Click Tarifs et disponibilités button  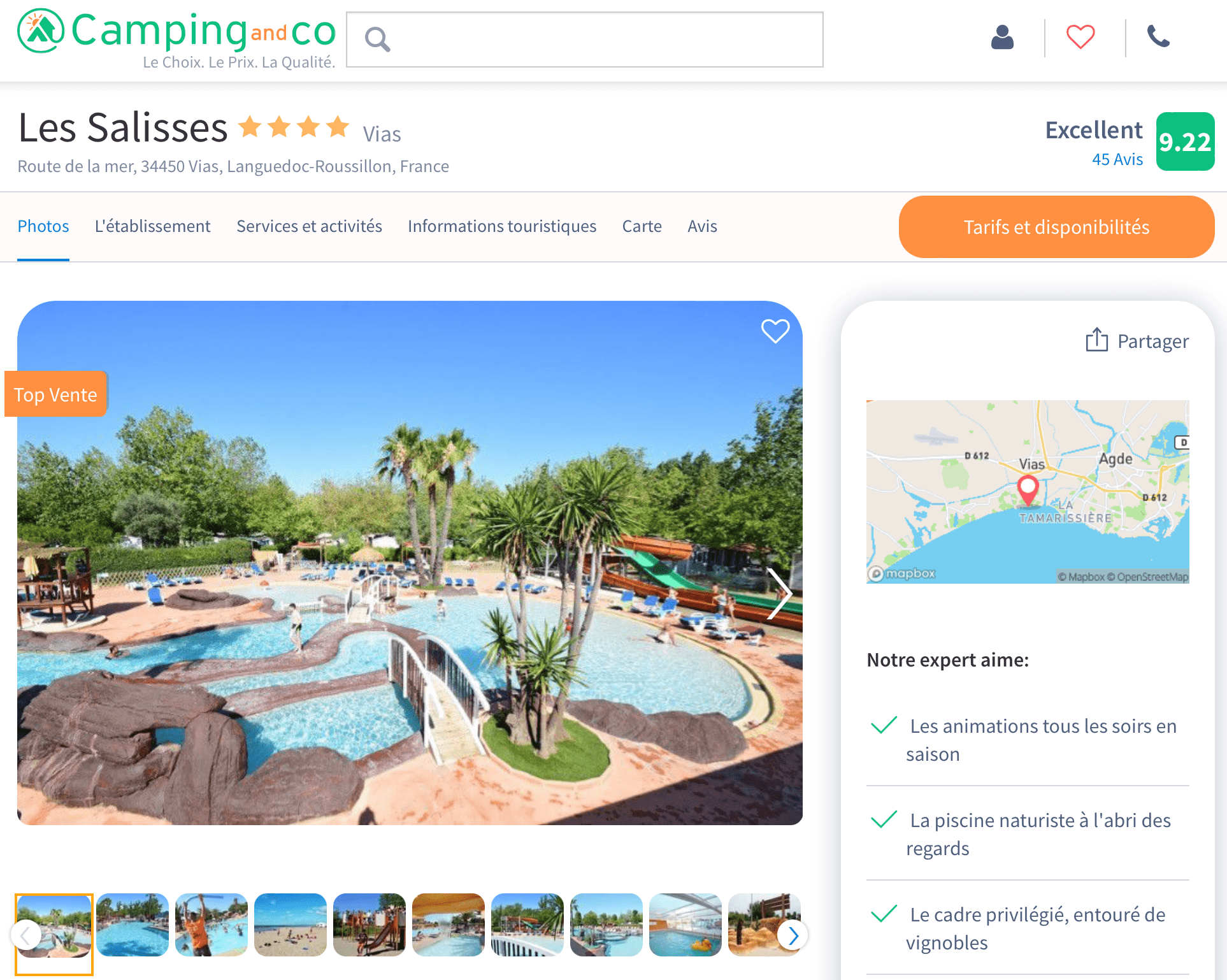(x=1056, y=227)
